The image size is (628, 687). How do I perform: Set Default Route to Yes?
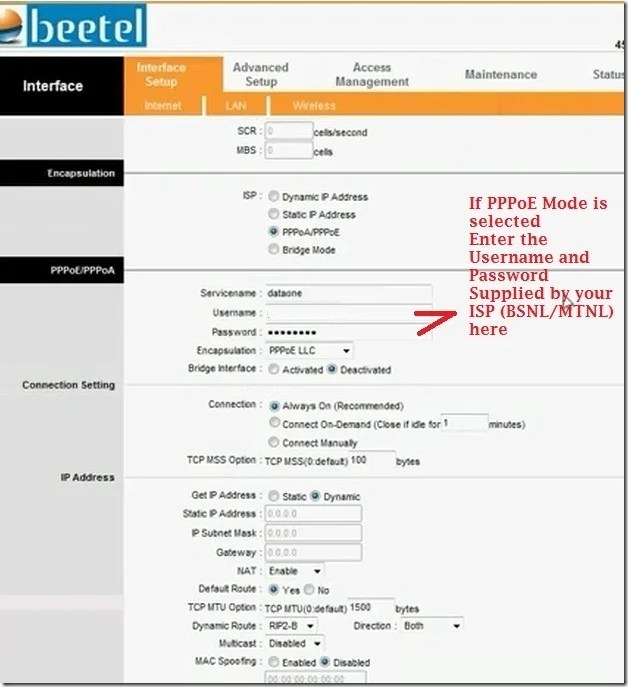pyautogui.click(x=273, y=589)
